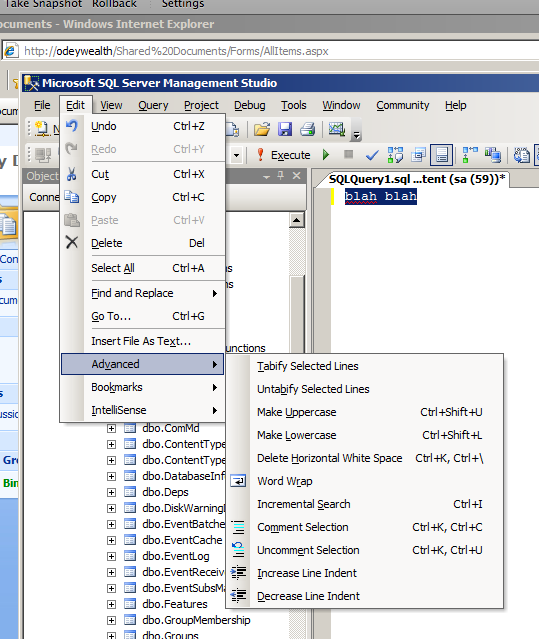Open the Bookmarks submenu
This screenshot has width=539, height=639.
click(143, 387)
